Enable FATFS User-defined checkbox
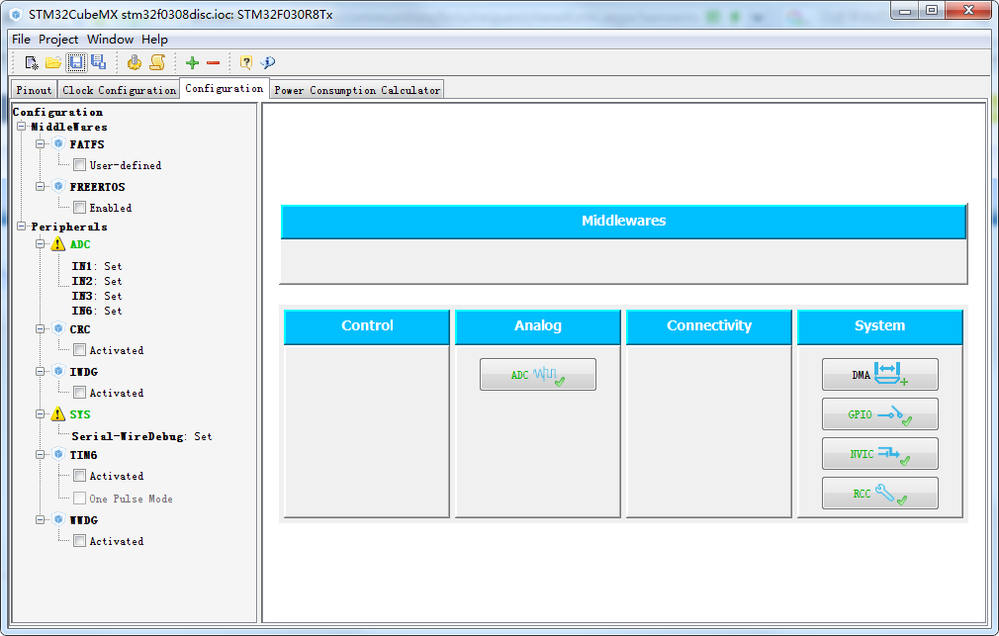This screenshot has height=636, width=999. 80,165
